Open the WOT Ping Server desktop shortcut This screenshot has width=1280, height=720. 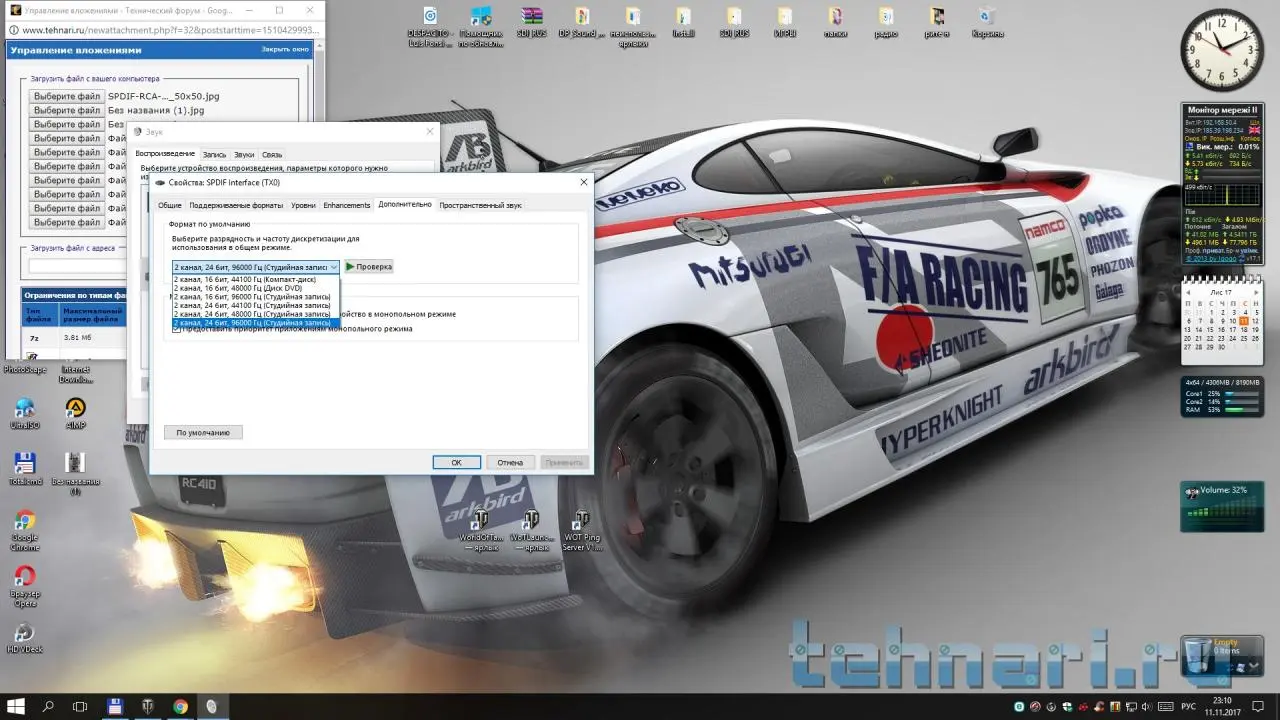[581, 521]
